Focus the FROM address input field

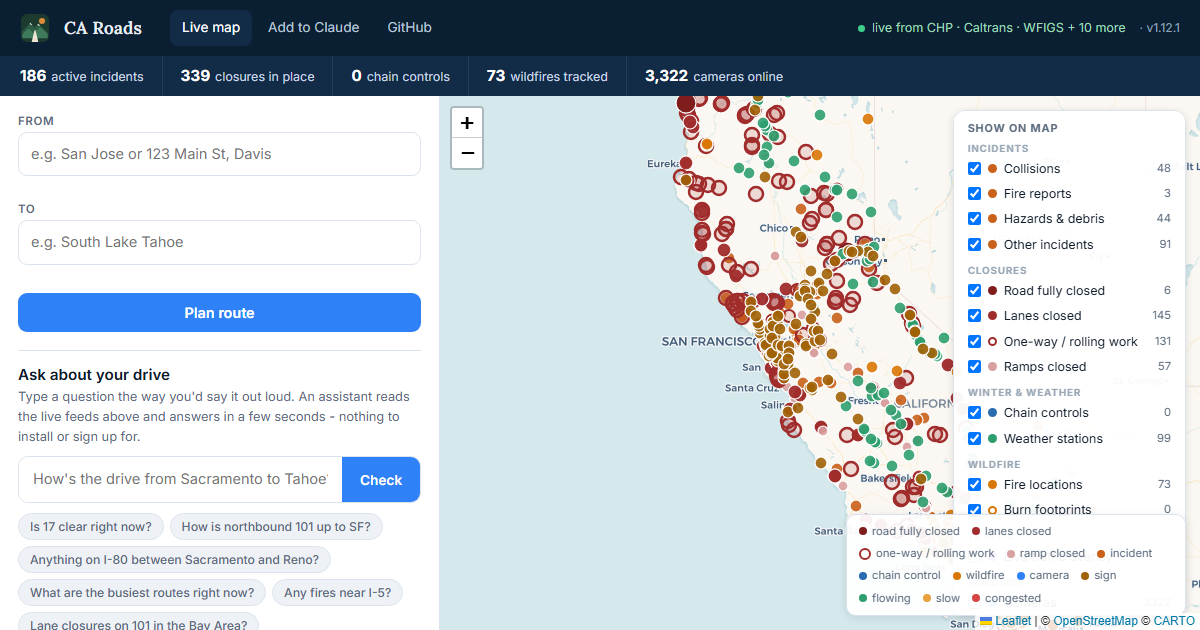(x=219, y=154)
